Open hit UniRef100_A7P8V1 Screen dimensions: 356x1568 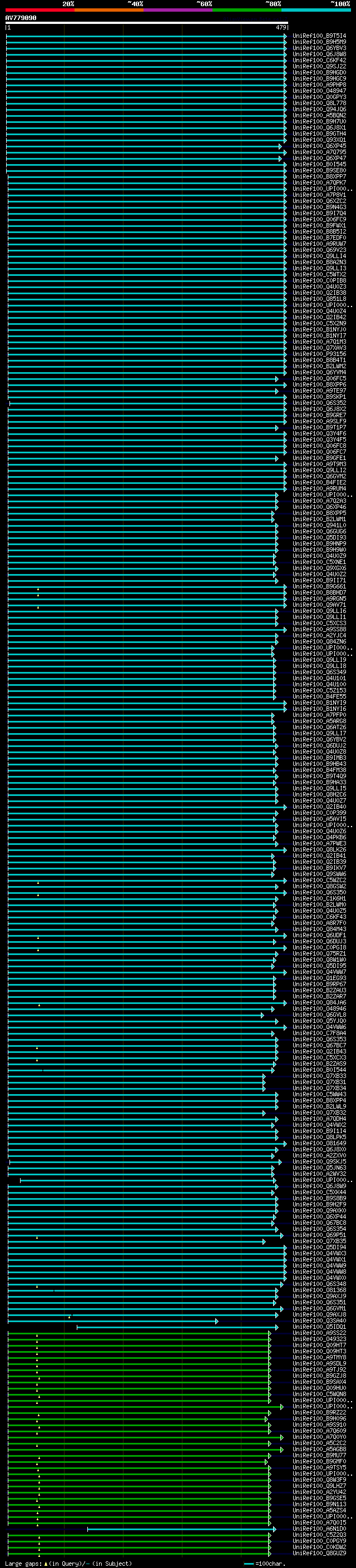[x=319, y=195]
